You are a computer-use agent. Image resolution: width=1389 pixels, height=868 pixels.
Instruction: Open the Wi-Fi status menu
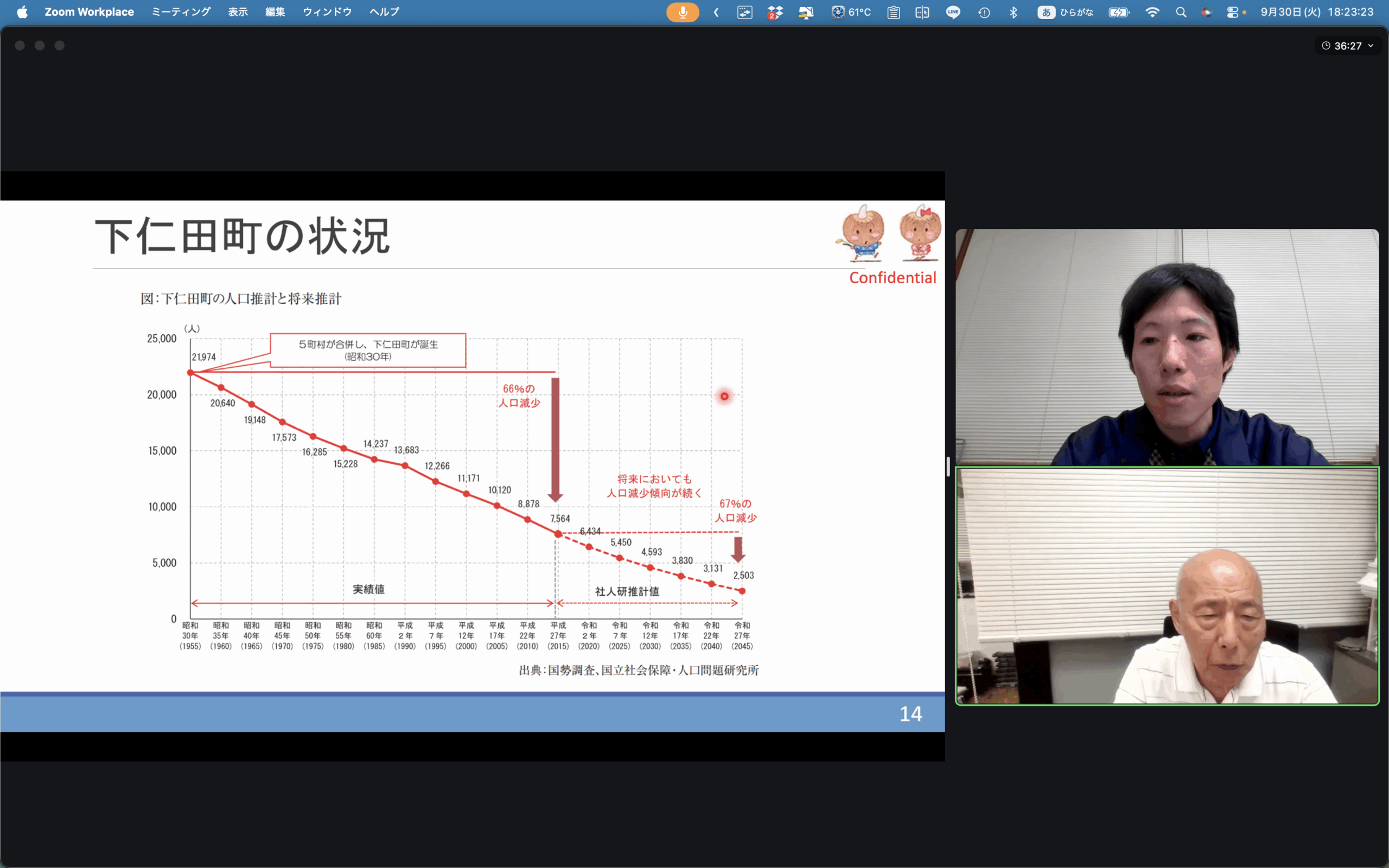point(1152,12)
